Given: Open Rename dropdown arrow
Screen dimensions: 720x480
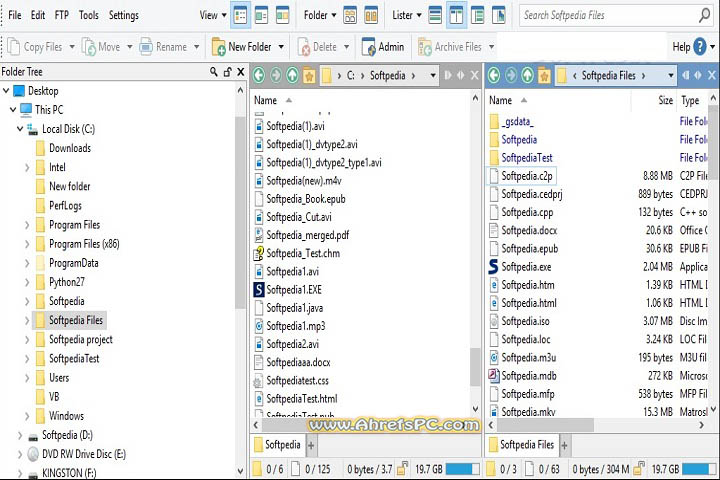Looking at the screenshot, I should click(197, 47).
